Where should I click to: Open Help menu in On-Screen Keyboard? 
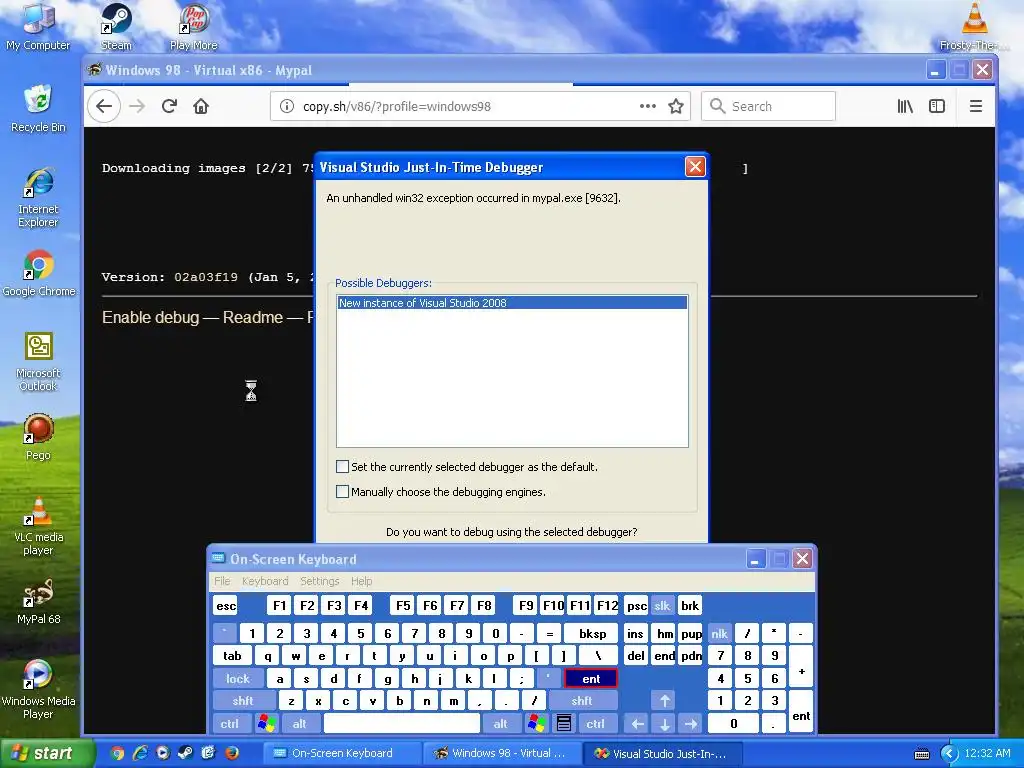click(x=361, y=581)
